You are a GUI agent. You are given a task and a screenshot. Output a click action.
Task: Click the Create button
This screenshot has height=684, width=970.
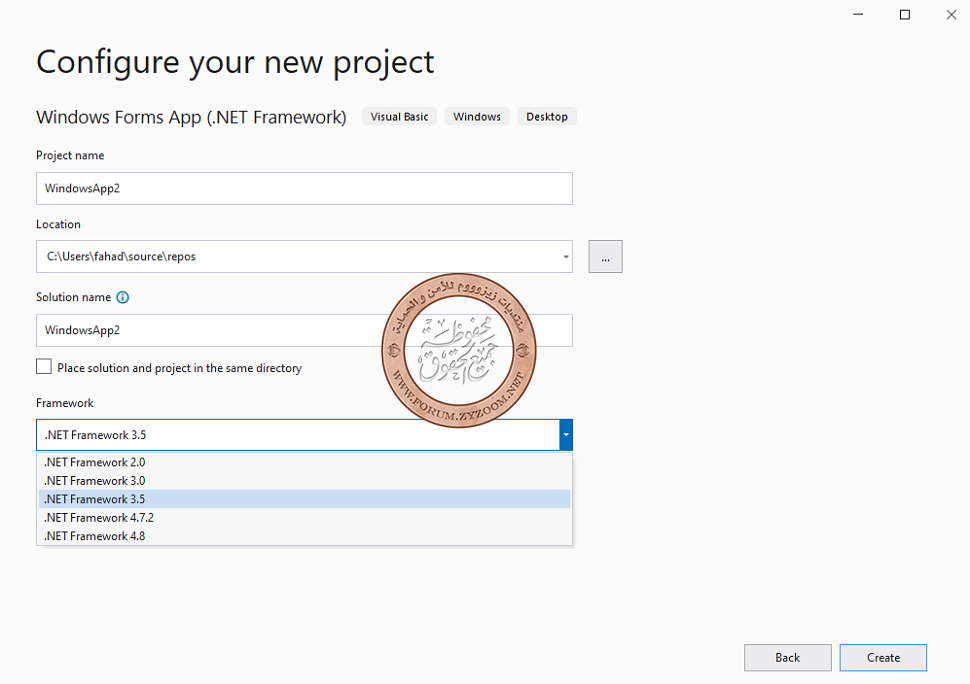tap(883, 657)
